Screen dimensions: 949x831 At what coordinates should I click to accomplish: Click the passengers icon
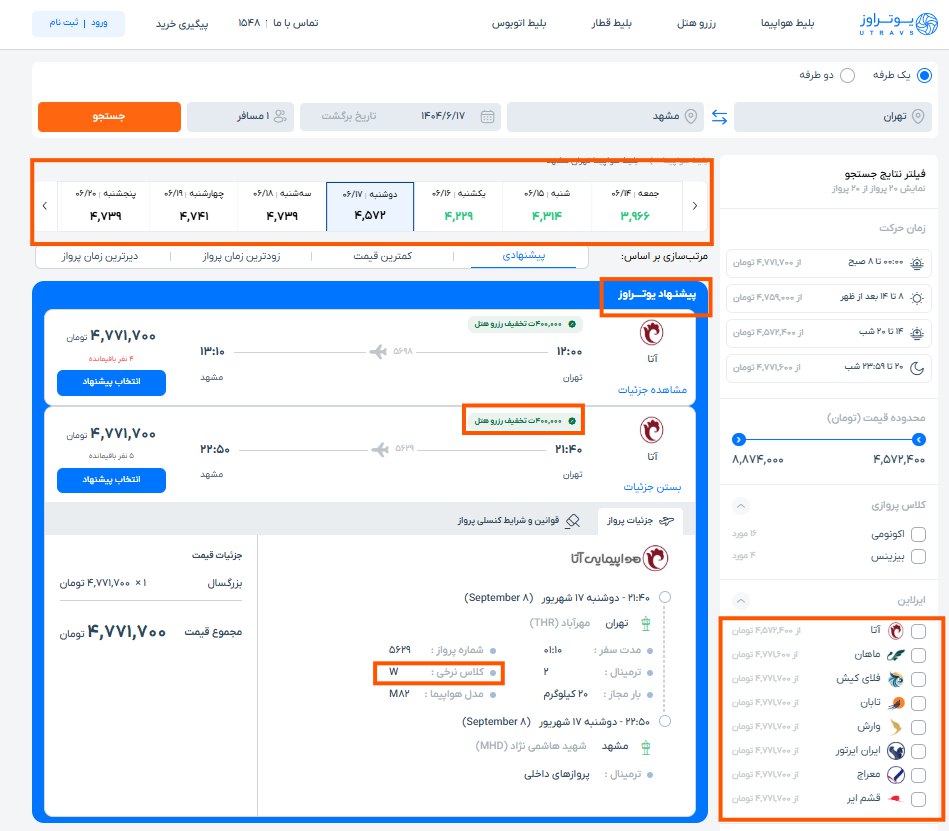(280, 116)
